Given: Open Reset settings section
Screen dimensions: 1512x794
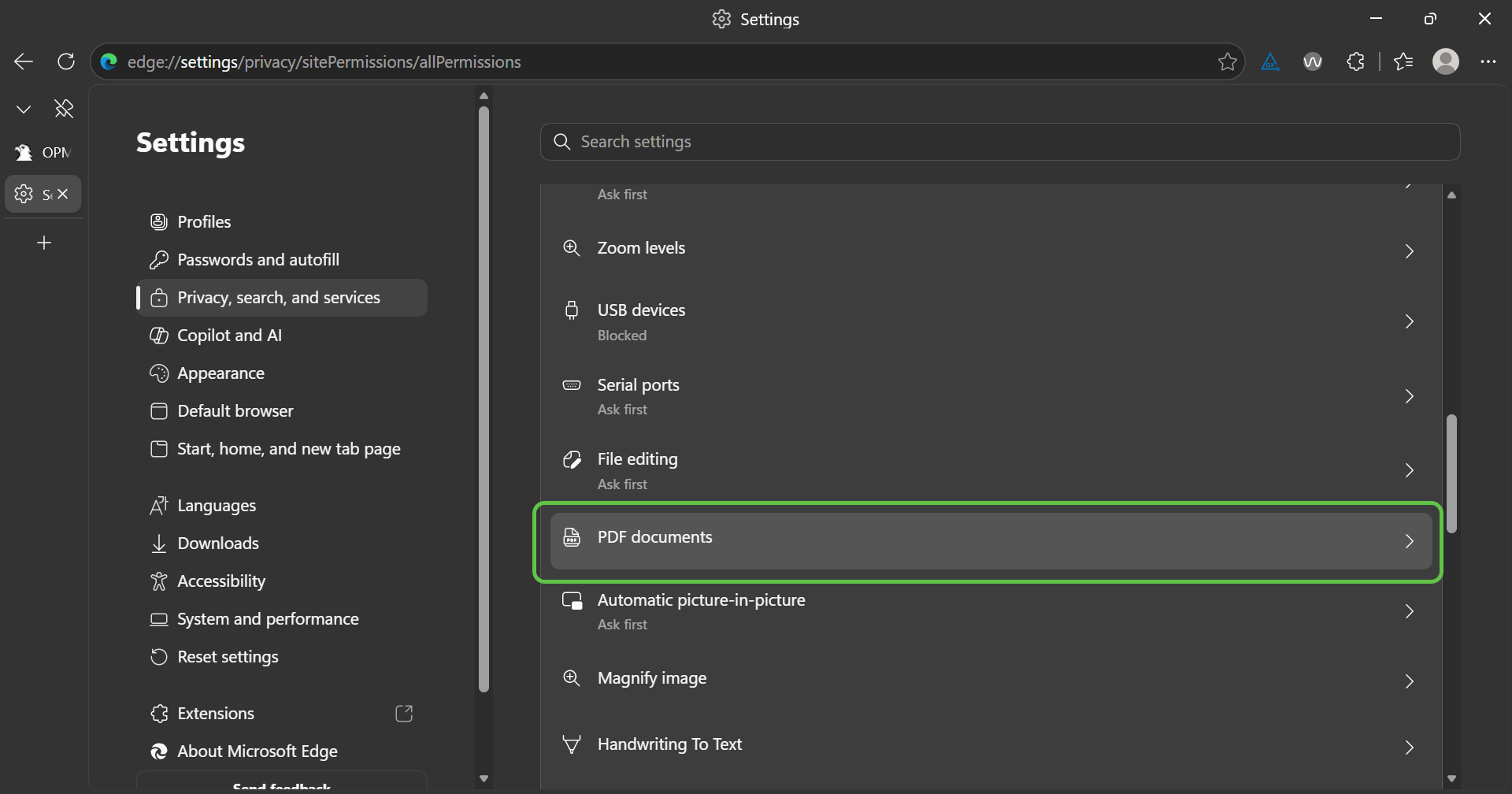Looking at the screenshot, I should click(x=282, y=657).
